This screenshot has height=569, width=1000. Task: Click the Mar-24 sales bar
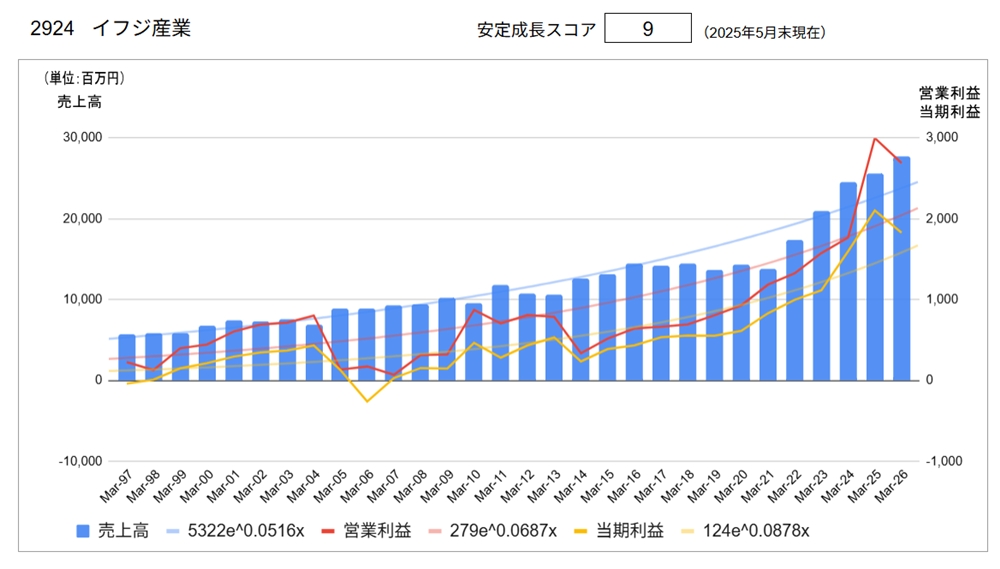coord(848,281)
